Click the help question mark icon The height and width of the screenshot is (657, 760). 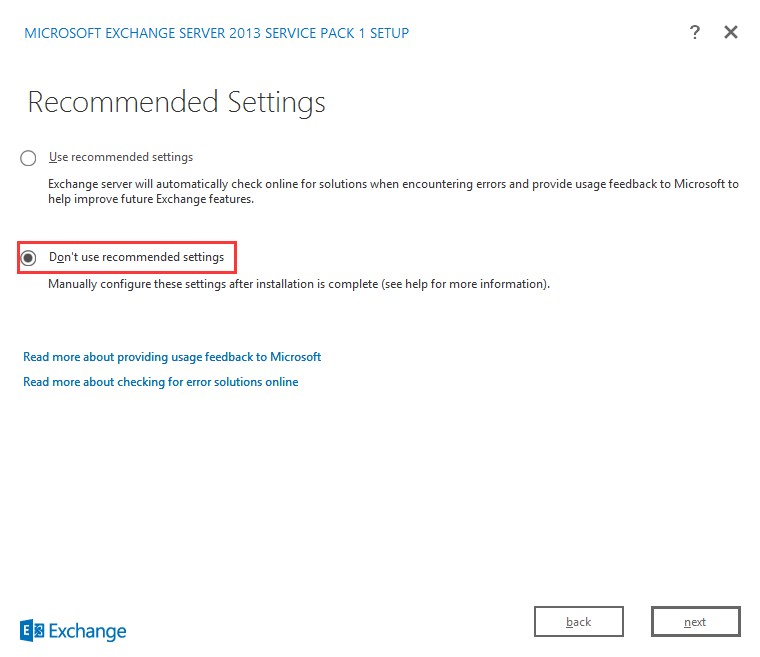695,33
